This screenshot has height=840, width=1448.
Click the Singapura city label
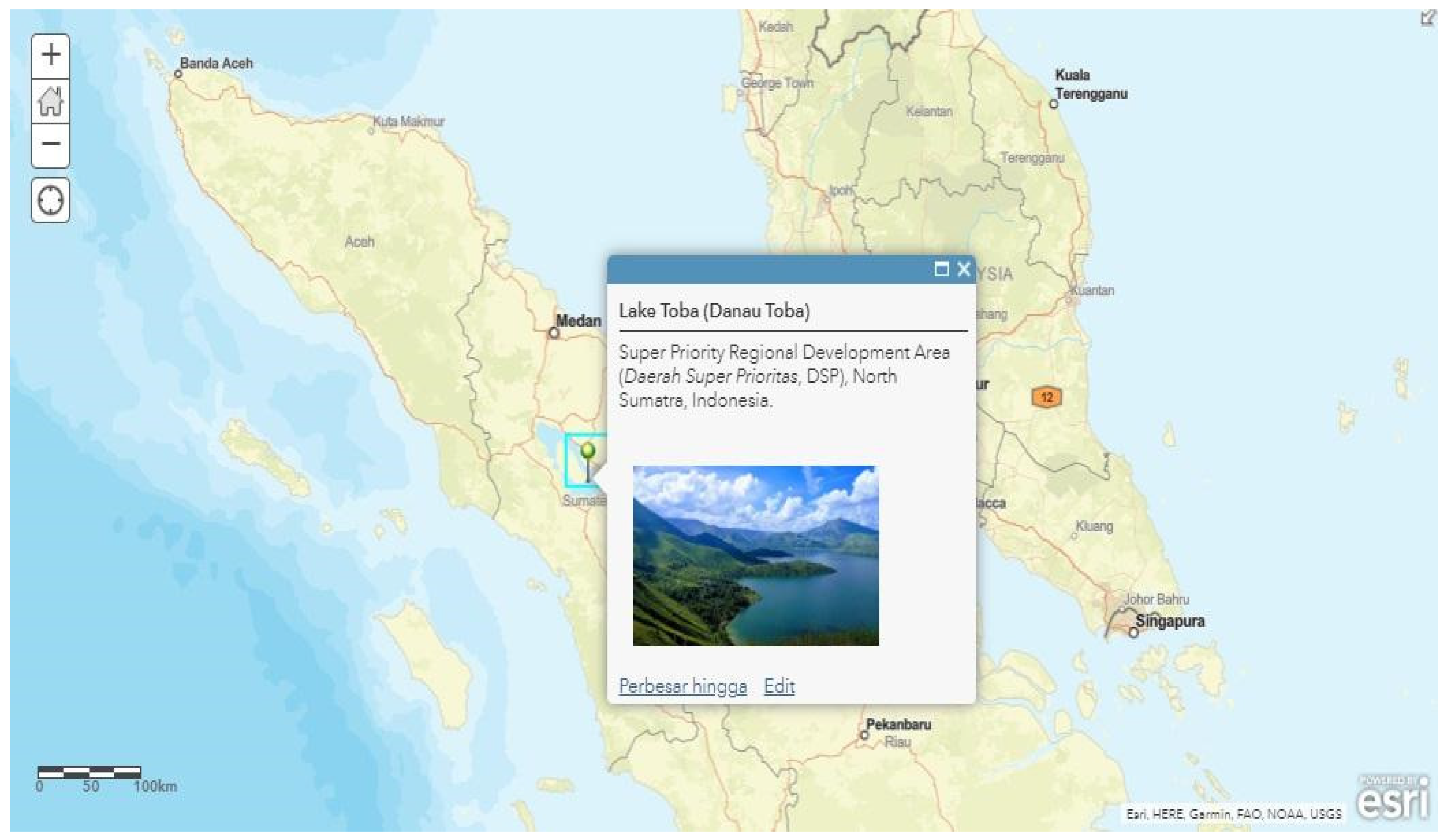[x=1170, y=622]
